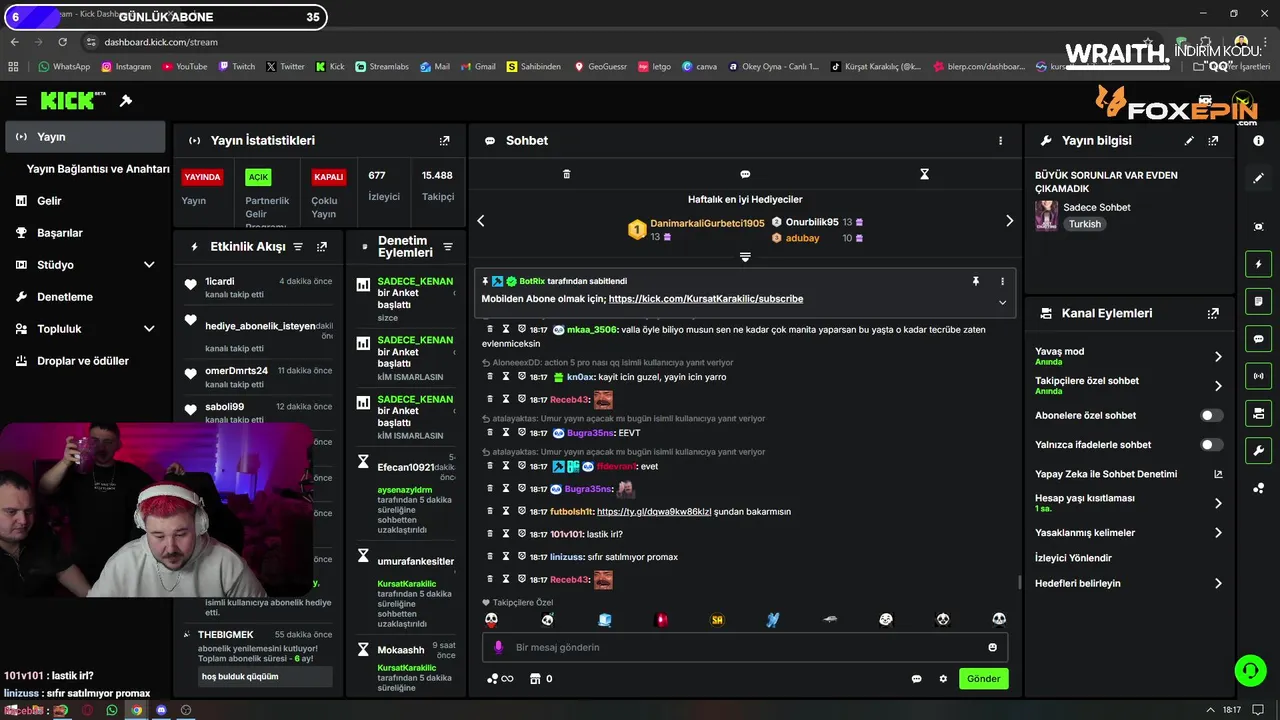This screenshot has height=720, width=1280.
Task: Click DanimarkaliGurbetci1905 in leaderboard
Action: pyautogui.click(x=707, y=223)
